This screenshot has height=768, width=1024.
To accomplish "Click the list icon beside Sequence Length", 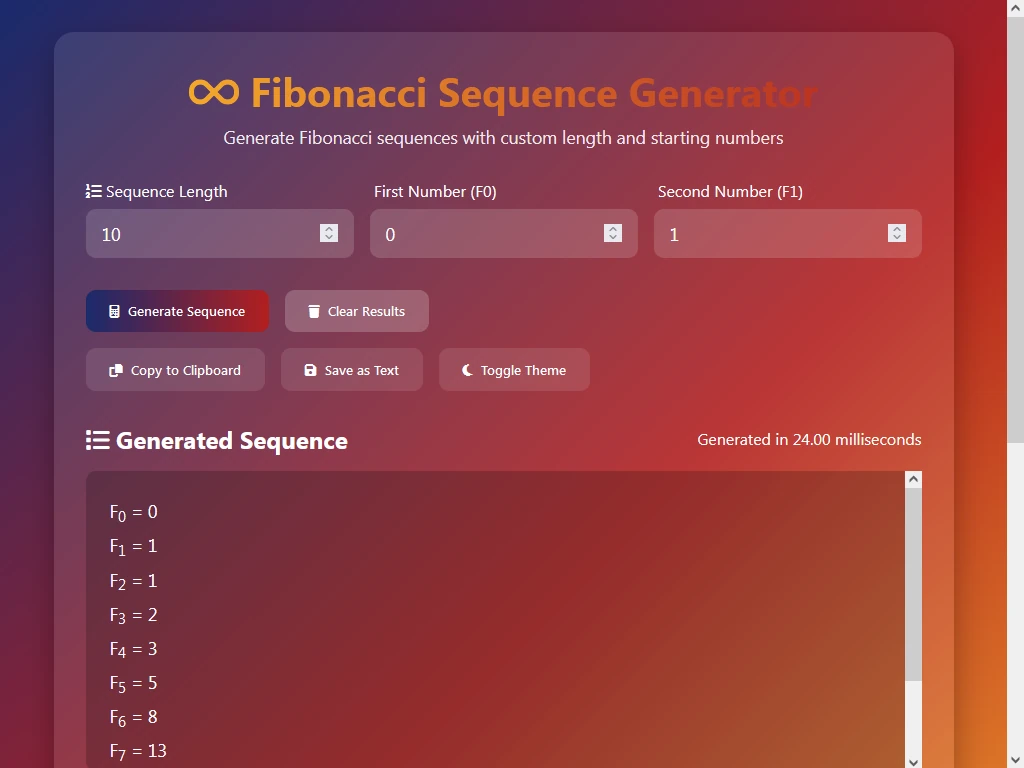I will click(93, 190).
